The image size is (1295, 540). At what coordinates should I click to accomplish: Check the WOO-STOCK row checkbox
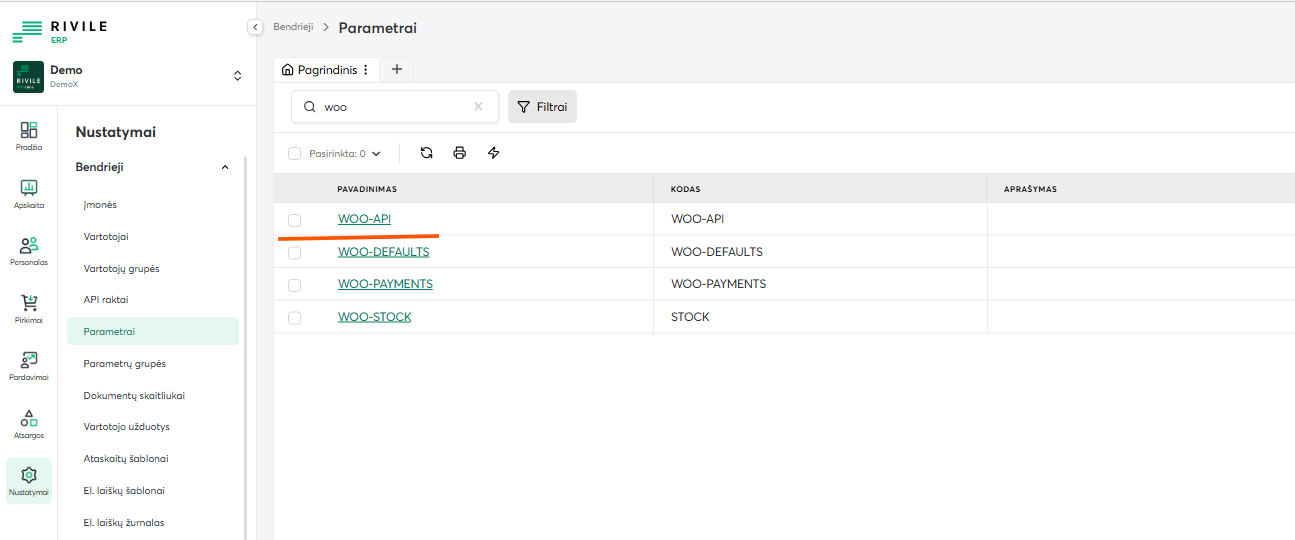coord(294,318)
